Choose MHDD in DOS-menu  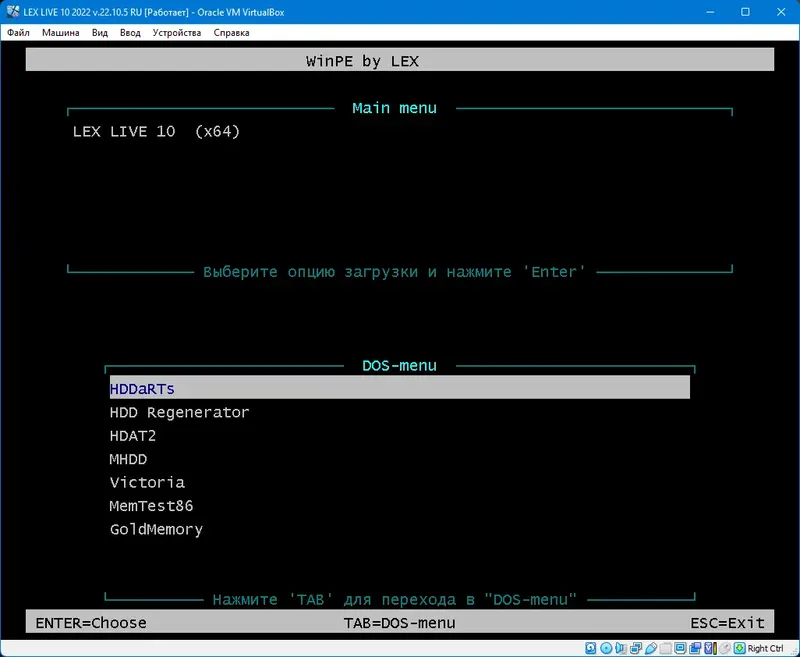pos(128,459)
